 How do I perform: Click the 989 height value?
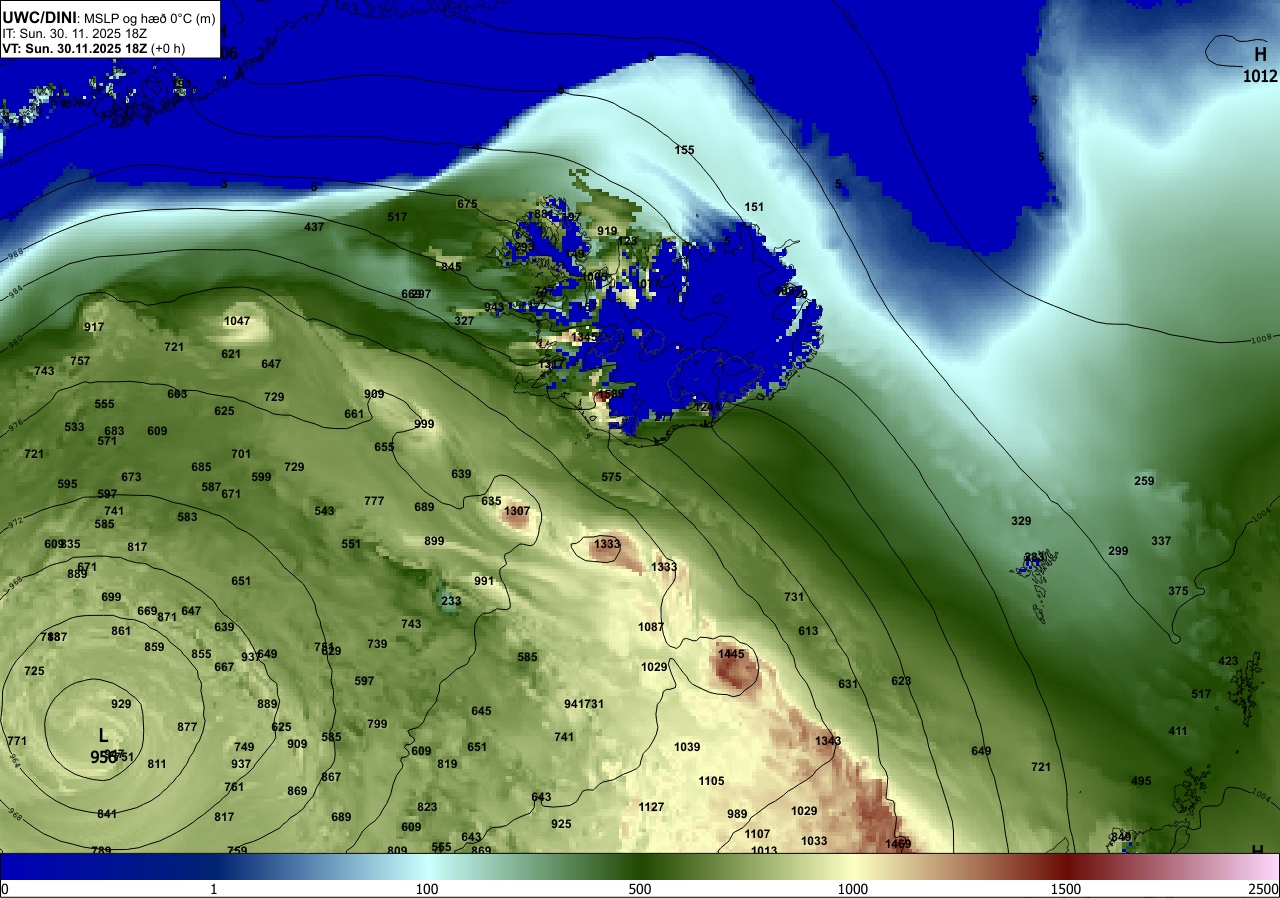[x=737, y=814]
